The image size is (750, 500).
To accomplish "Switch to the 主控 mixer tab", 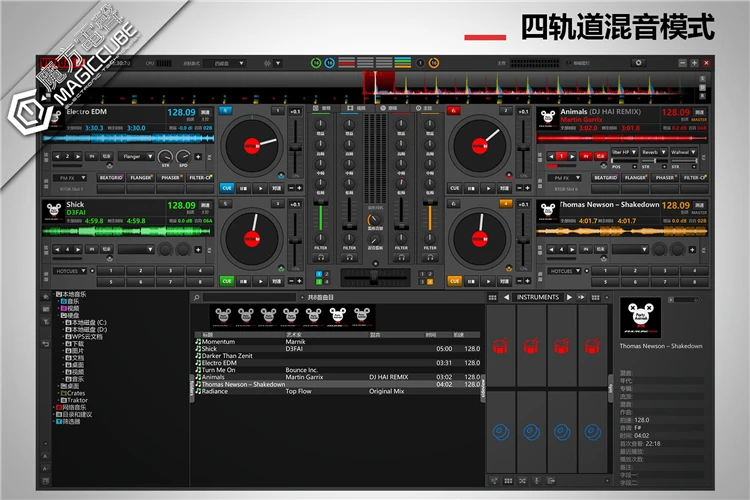I will [423, 109].
